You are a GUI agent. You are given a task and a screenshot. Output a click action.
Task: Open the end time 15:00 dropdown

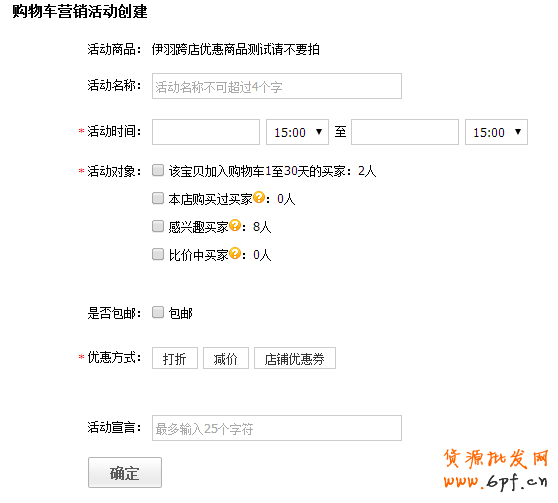(496, 132)
